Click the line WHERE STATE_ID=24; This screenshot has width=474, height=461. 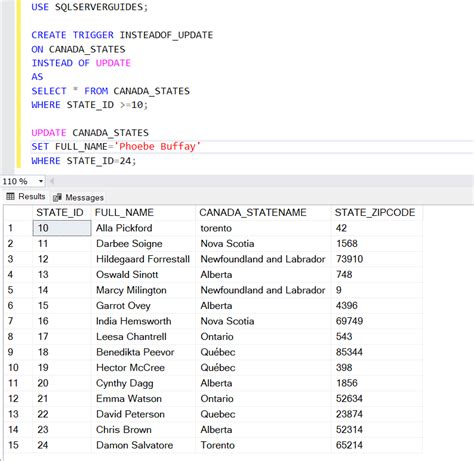[84, 161]
